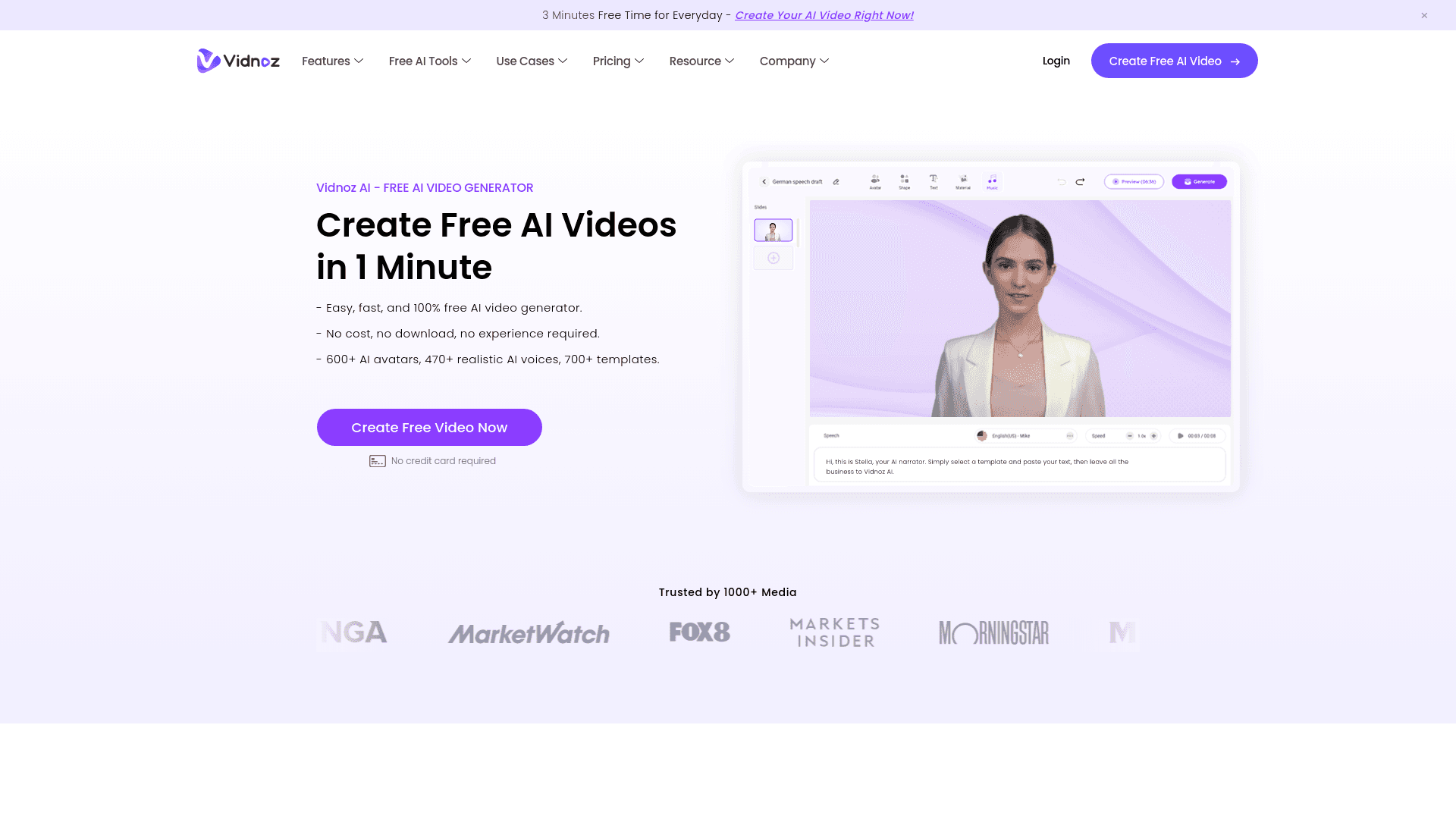Expand the Free AI Tools menu
The width and height of the screenshot is (1456, 819).
pyautogui.click(x=429, y=61)
